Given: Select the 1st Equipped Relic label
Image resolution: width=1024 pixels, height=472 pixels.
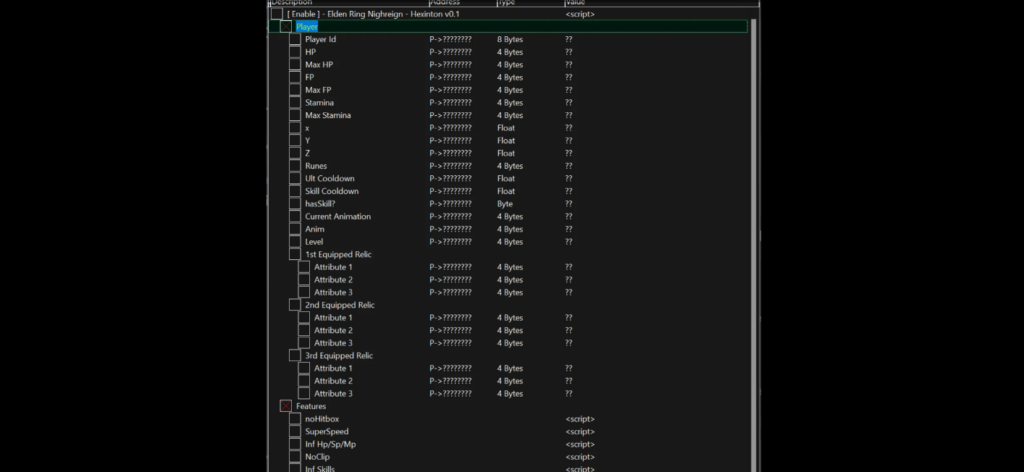Looking at the screenshot, I should (338, 255).
